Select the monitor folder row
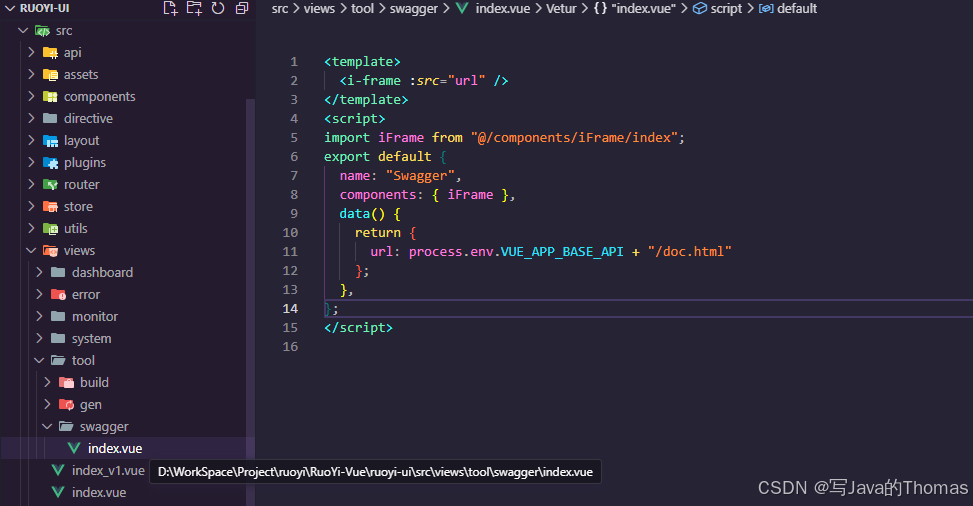The width and height of the screenshot is (973, 506). (x=127, y=317)
